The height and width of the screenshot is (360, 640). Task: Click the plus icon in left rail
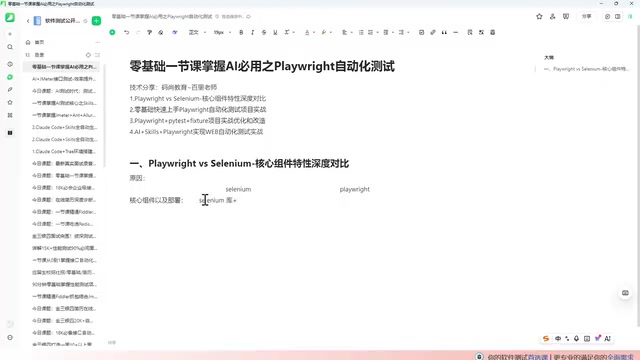click(x=10, y=34)
